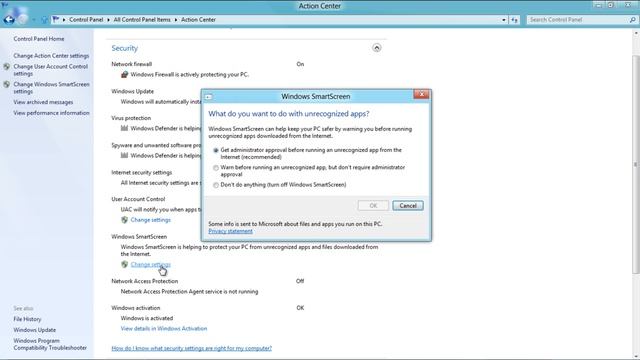
Task: Open Windows Program Compatibility Troubleshooter
Action: point(50,344)
